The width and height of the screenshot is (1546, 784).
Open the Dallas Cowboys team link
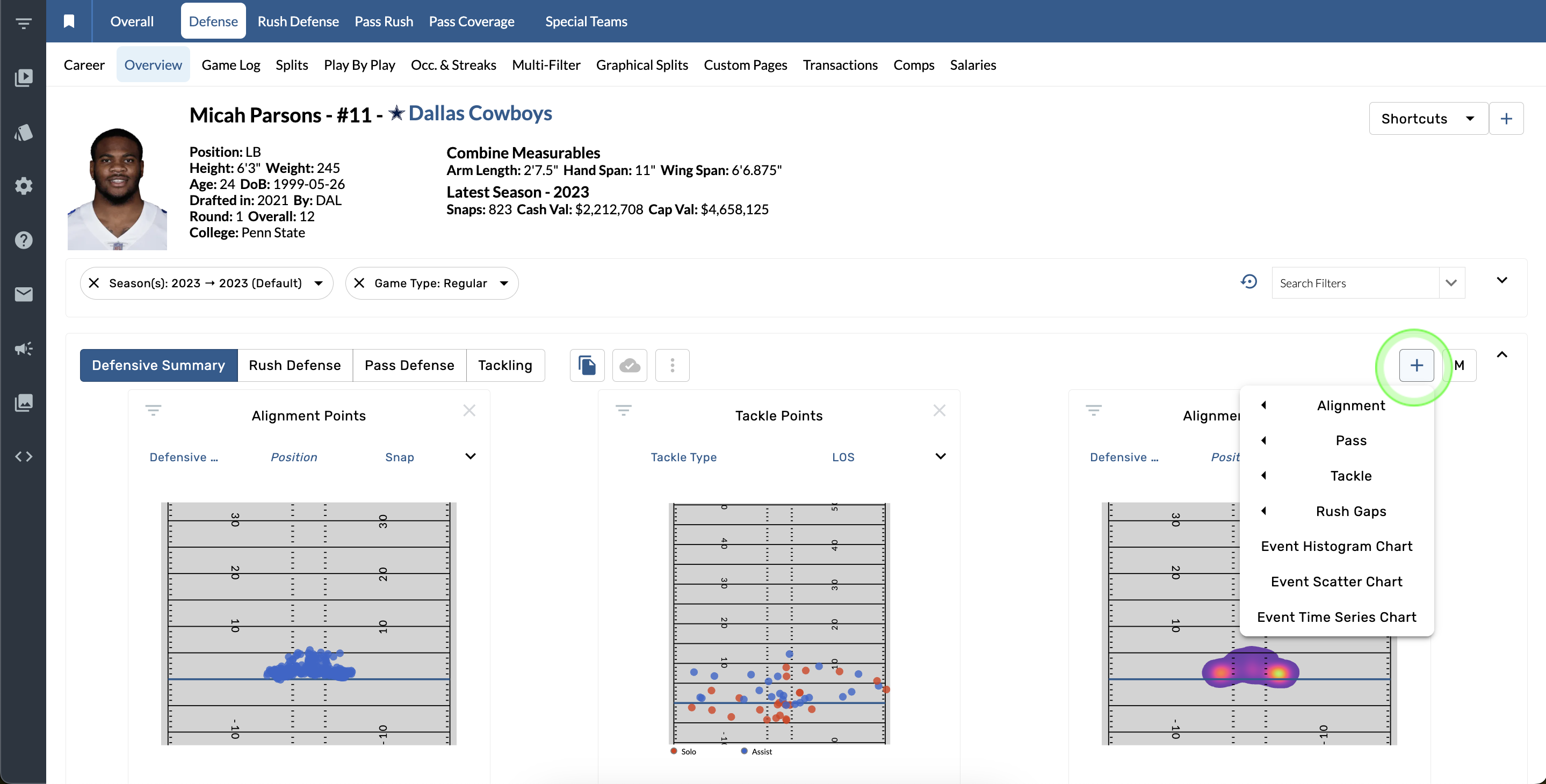pyautogui.click(x=480, y=113)
